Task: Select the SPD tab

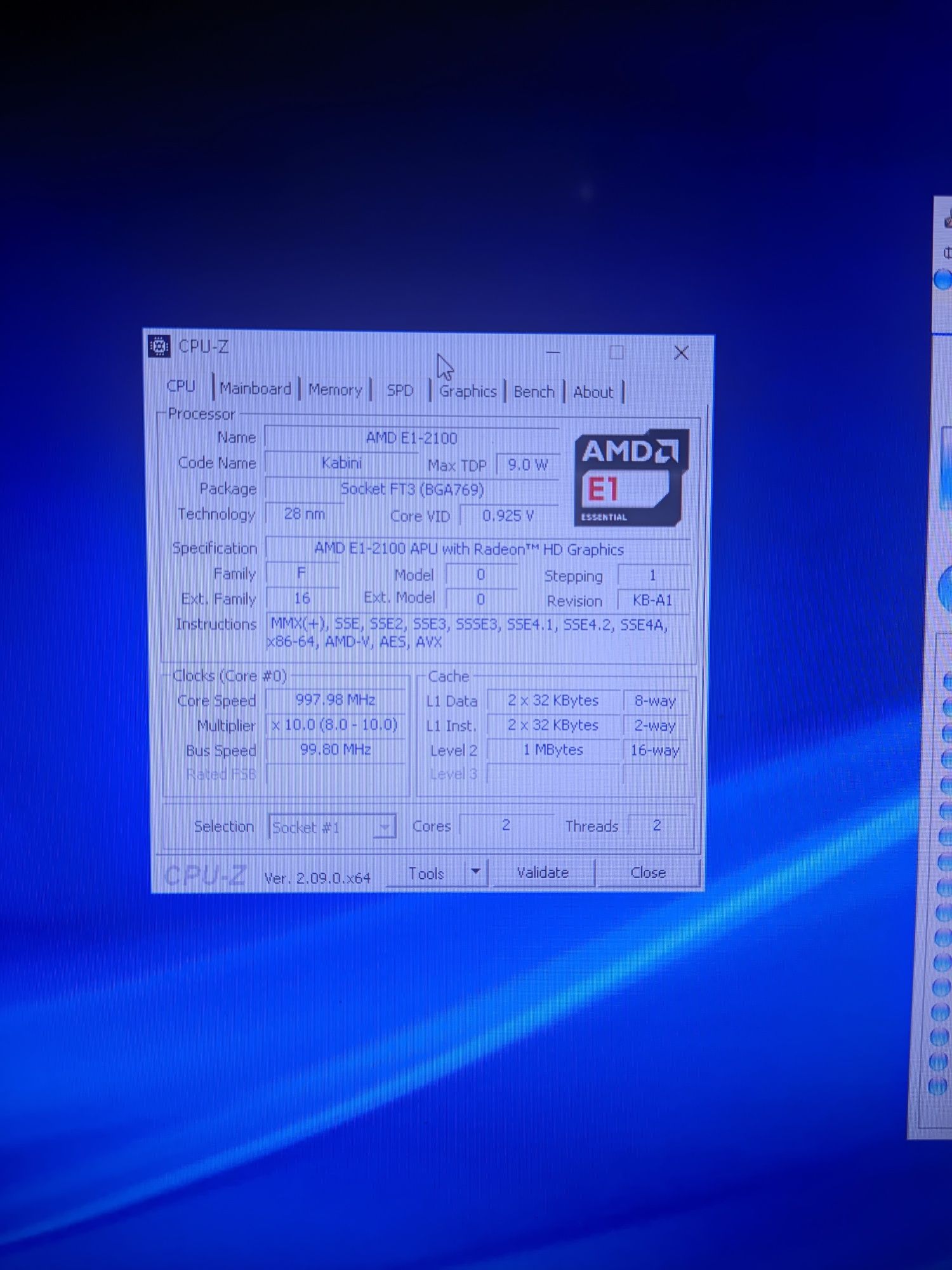Action: coord(400,391)
